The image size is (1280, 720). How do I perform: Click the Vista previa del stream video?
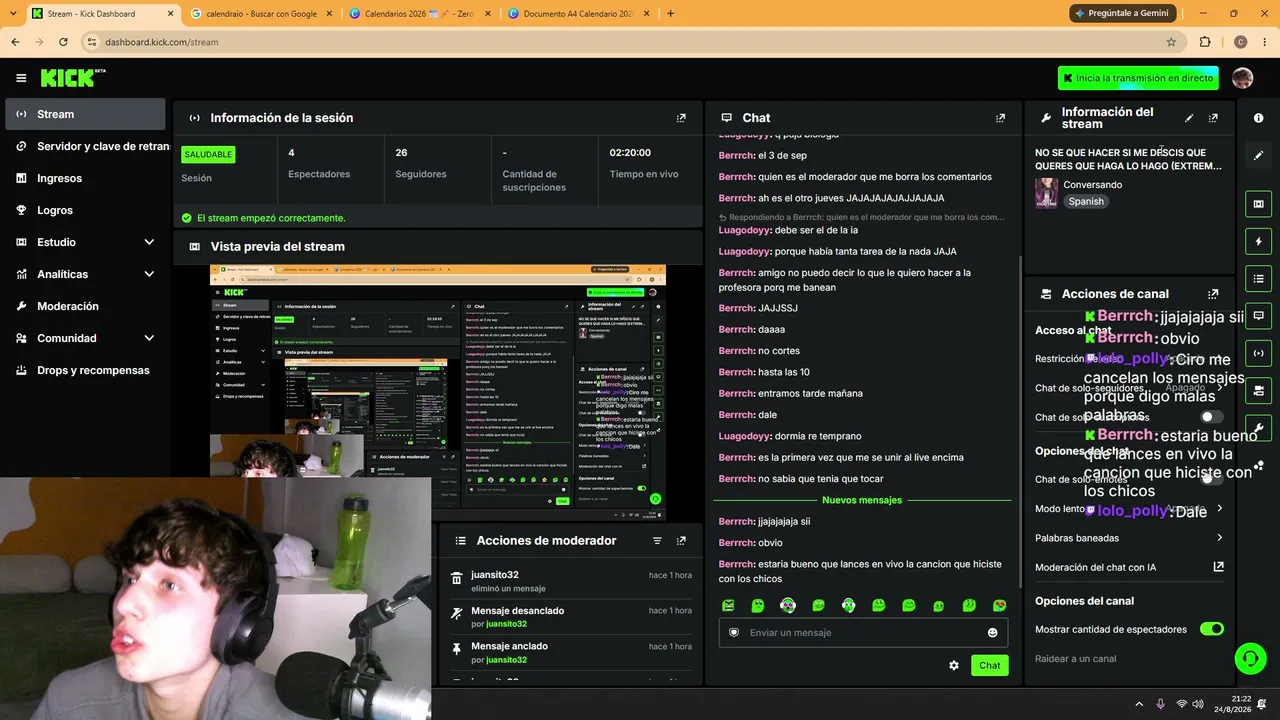pyautogui.click(x=438, y=392)
